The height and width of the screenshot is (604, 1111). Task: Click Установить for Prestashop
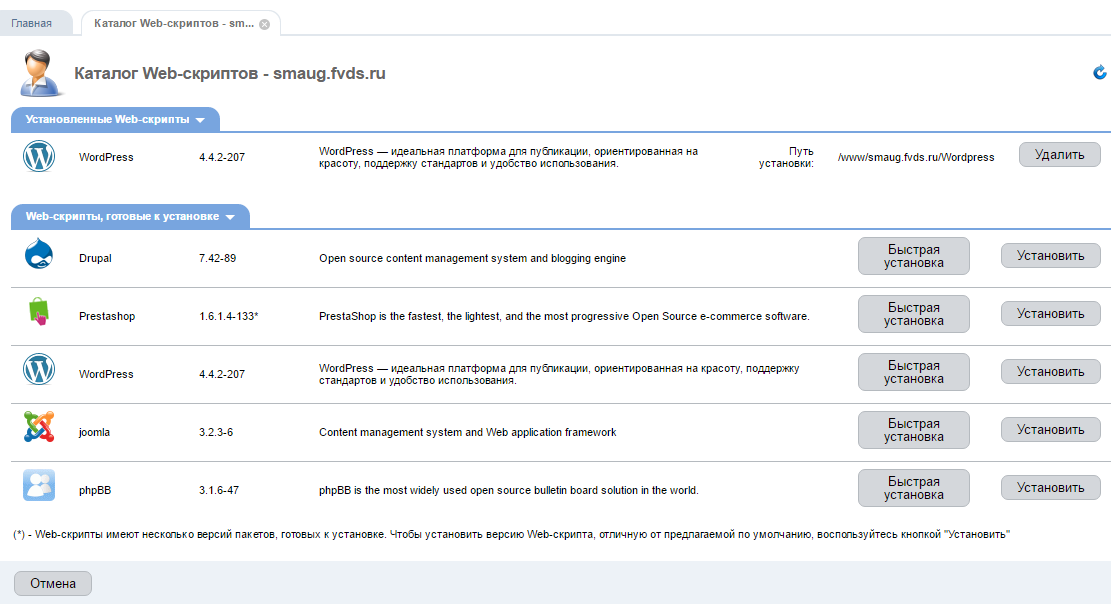(1051, 314)
